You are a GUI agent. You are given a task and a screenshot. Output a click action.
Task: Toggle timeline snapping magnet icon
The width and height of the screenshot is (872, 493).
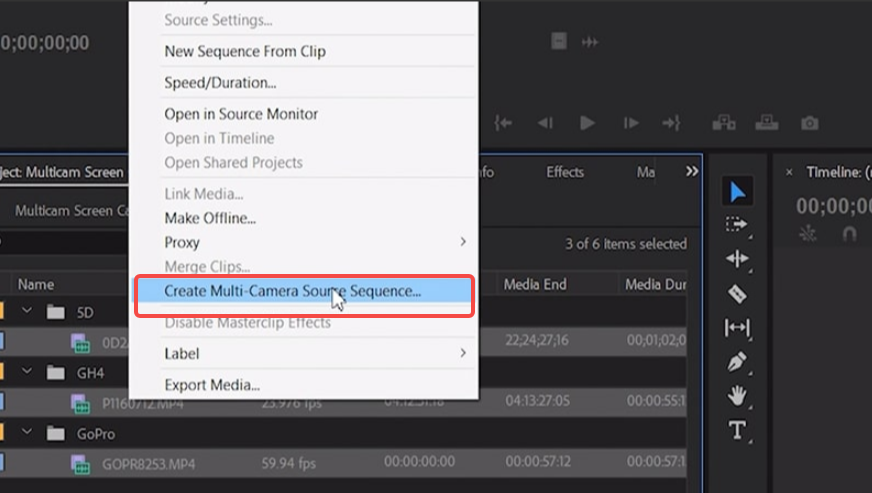[849, 233]
